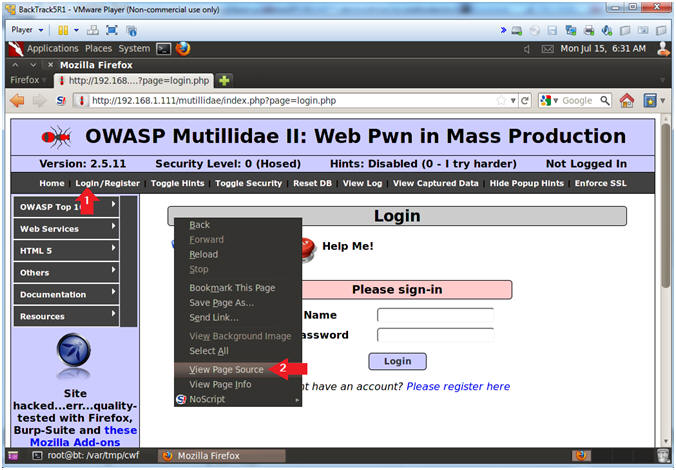Choose Select All in context menu
This screenshot has width=676, height=470.
point(238,351)
